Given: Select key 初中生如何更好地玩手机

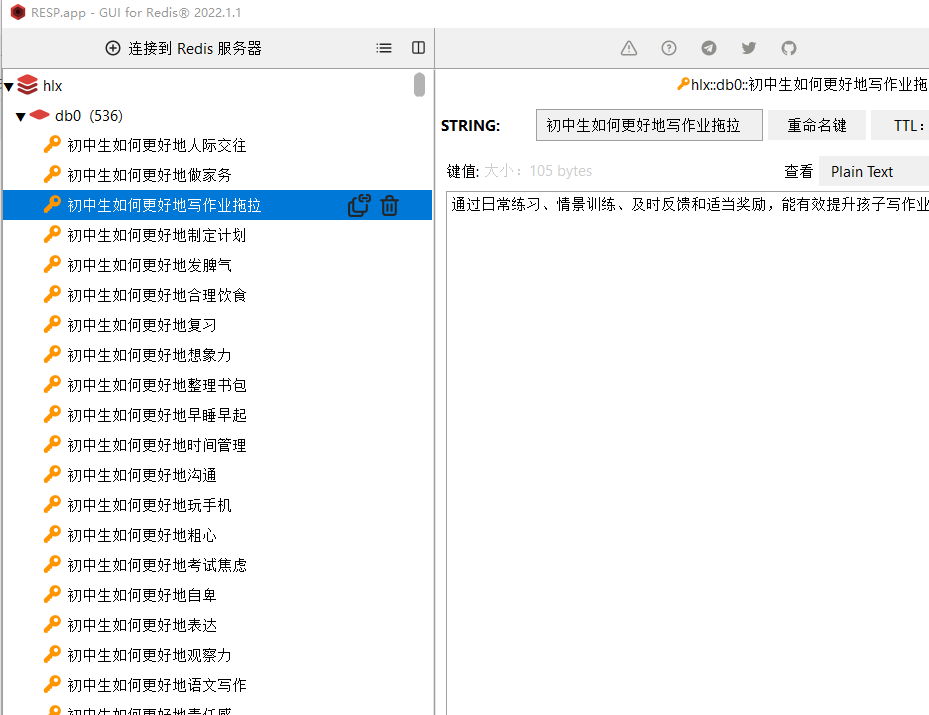Looking at the screenshot, I should [149, 505].
